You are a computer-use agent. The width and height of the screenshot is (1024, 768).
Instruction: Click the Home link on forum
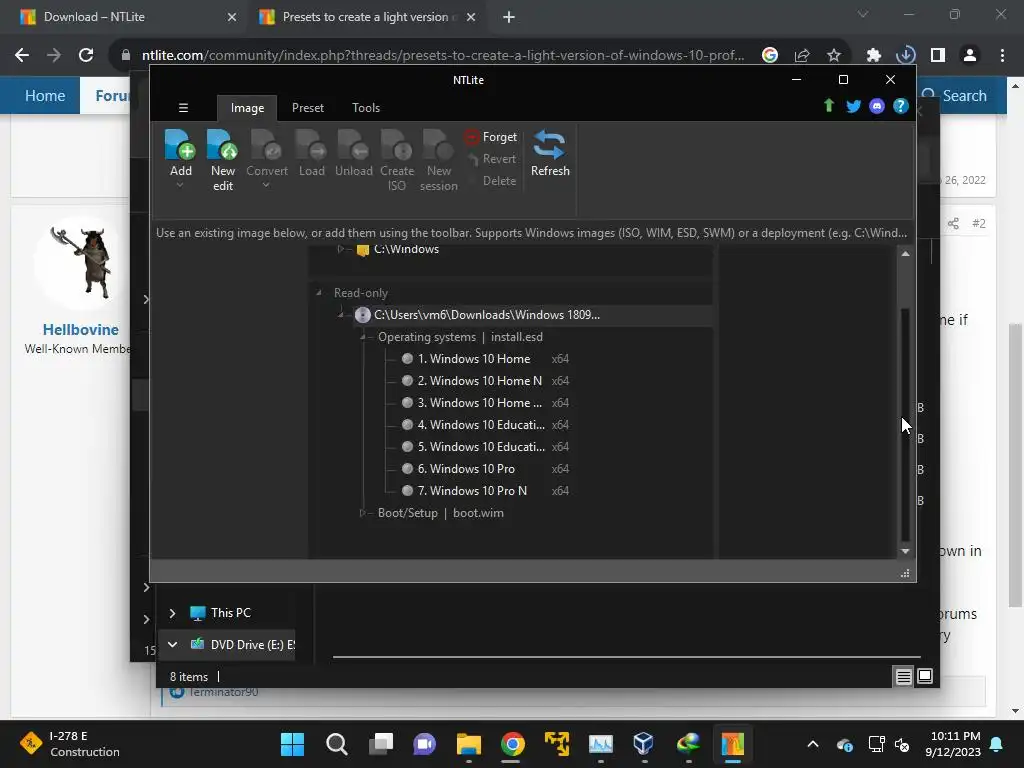(44, 95)
